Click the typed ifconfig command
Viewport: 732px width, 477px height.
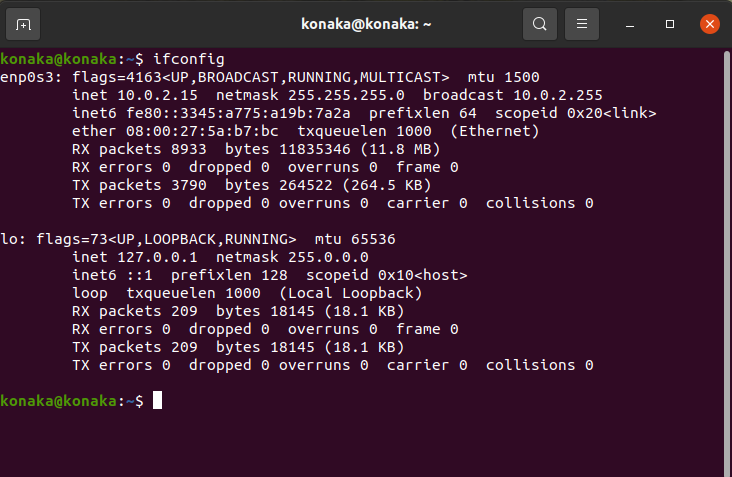click(x=189, y=59)
